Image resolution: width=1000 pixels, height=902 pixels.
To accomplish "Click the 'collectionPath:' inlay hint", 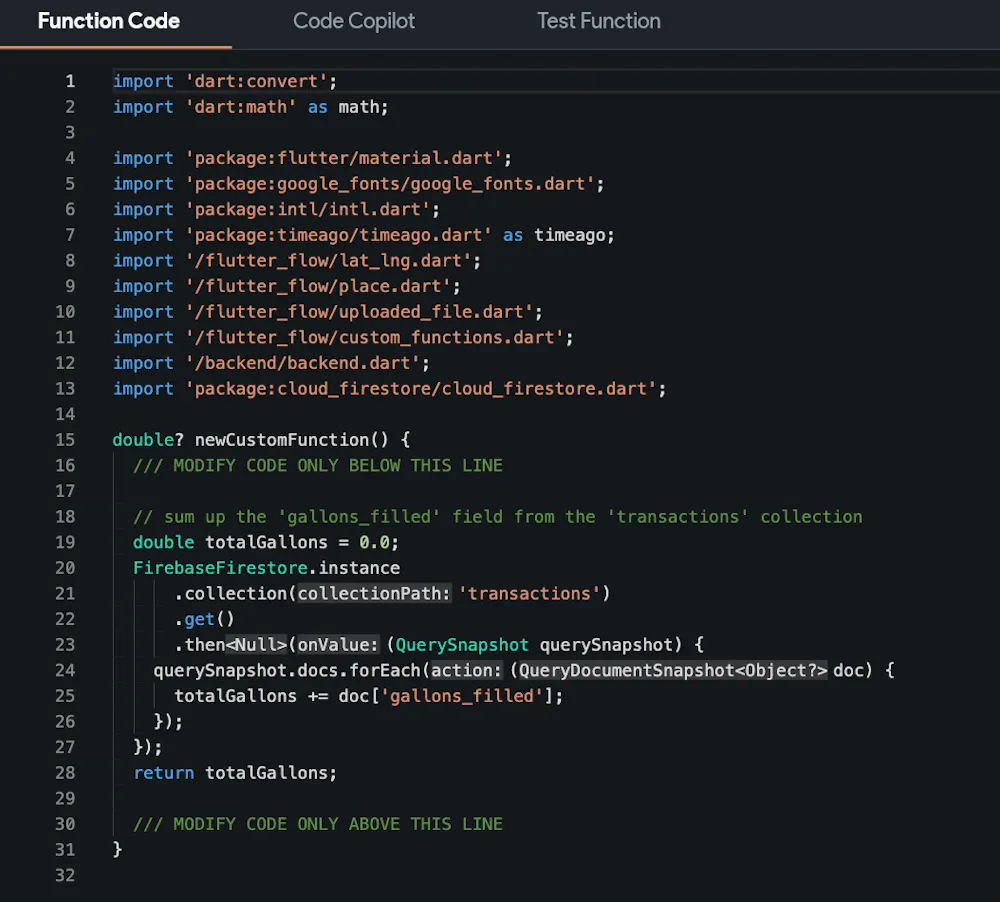I will (x=375, y=594).
